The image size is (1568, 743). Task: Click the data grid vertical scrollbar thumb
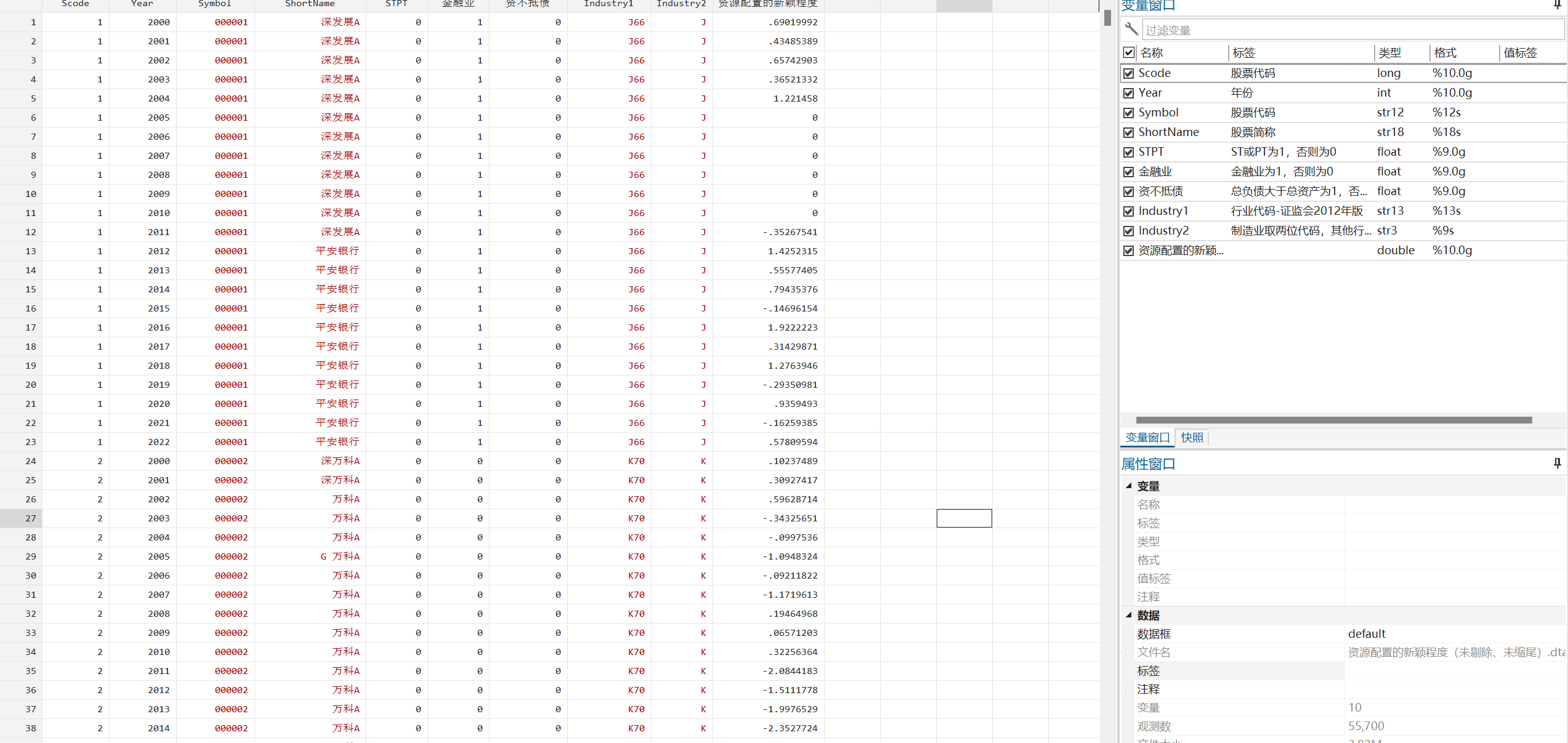1107,18
